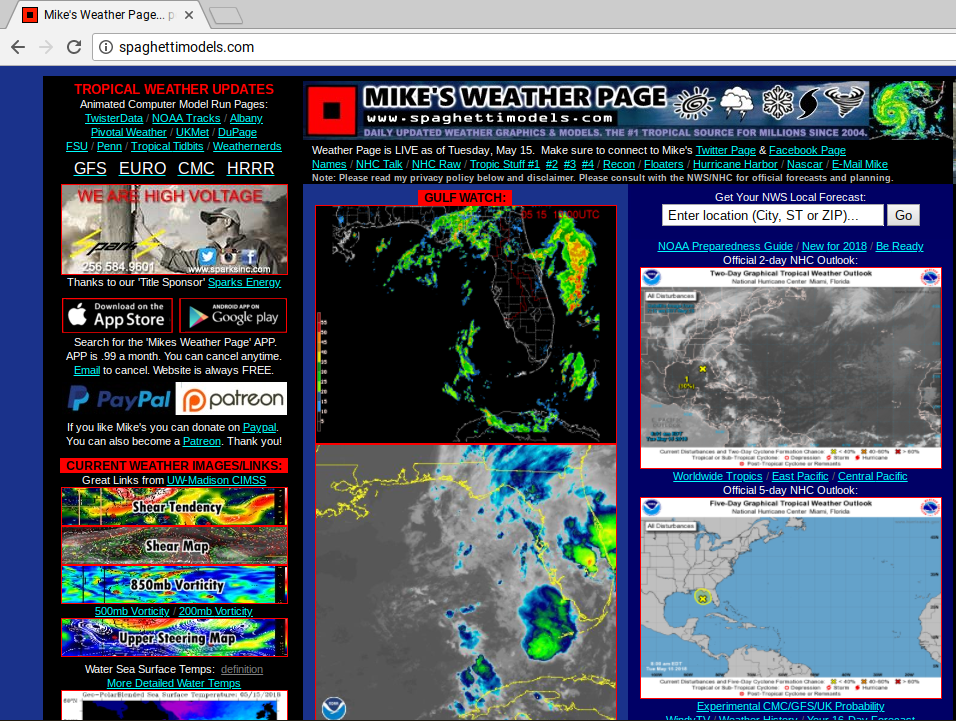Click the NWS location input field

pos(772,215)
